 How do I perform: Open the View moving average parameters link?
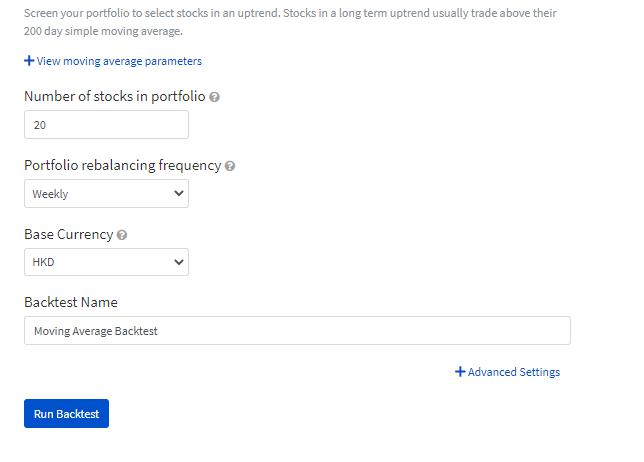click(x=119, y=61)
